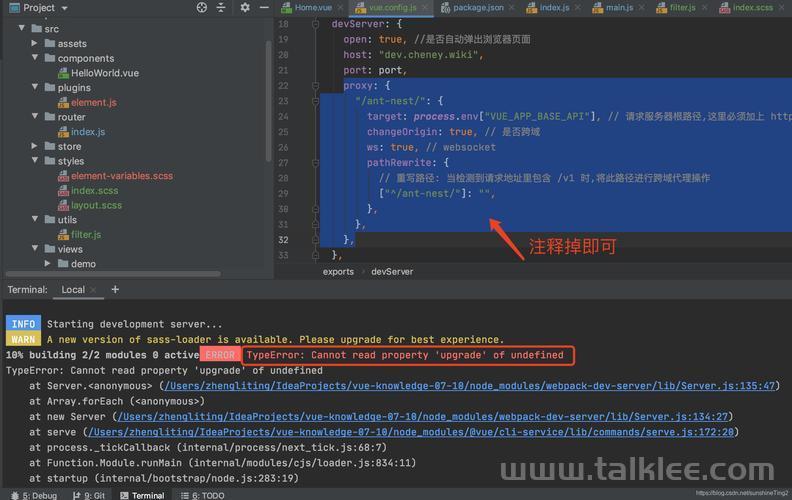792x500 pixels.
Task: Select index.scss in styles folder
Action: (x=94, y=190)
